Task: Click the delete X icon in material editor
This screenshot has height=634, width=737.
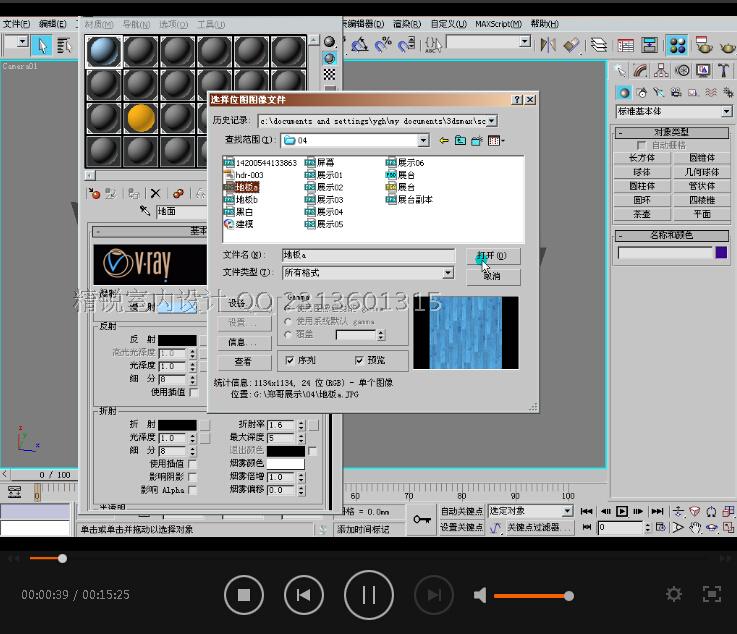Action: coord(156,193)
